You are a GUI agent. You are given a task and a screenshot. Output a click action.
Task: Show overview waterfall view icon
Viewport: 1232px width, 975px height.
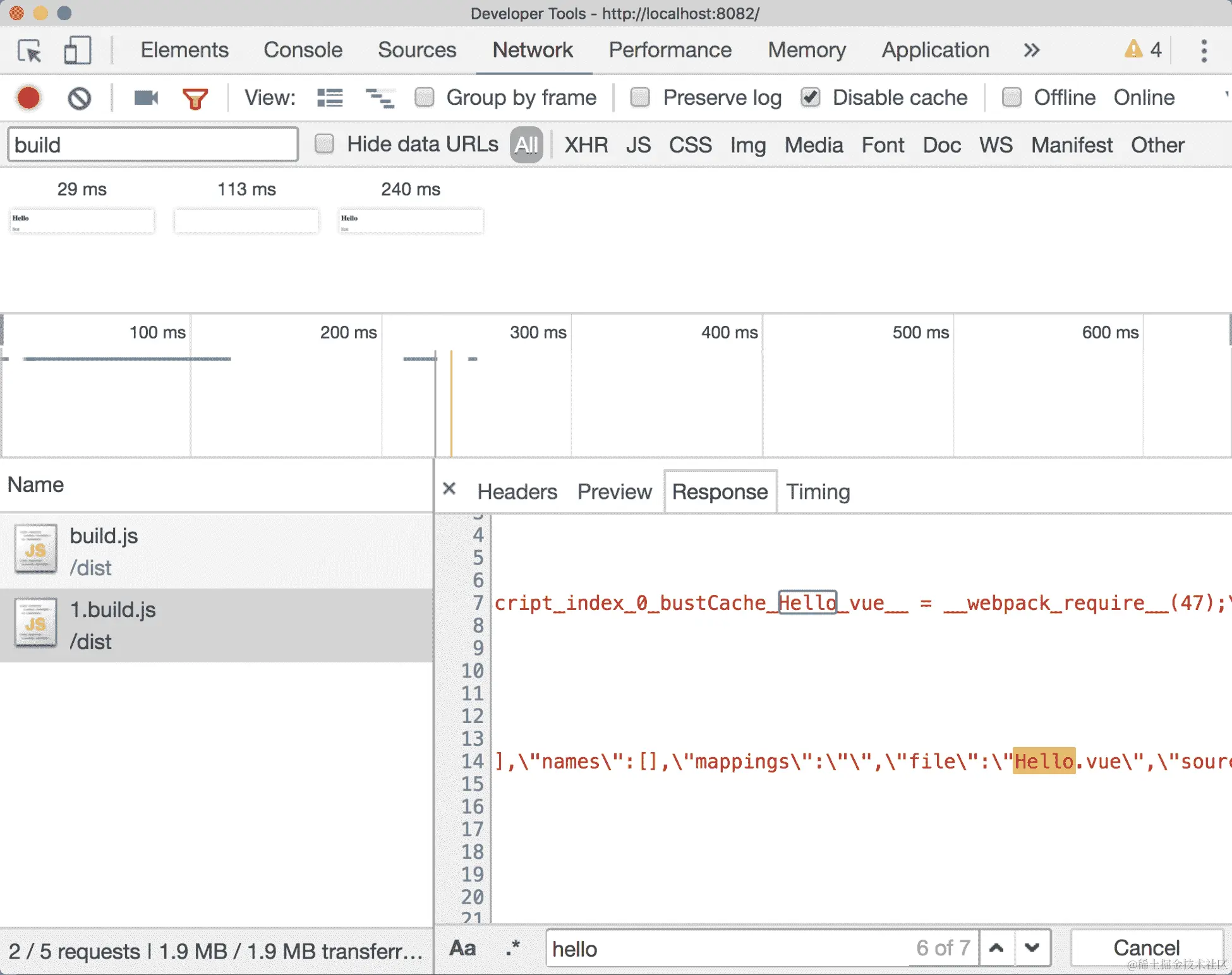(x=380, y=98)
